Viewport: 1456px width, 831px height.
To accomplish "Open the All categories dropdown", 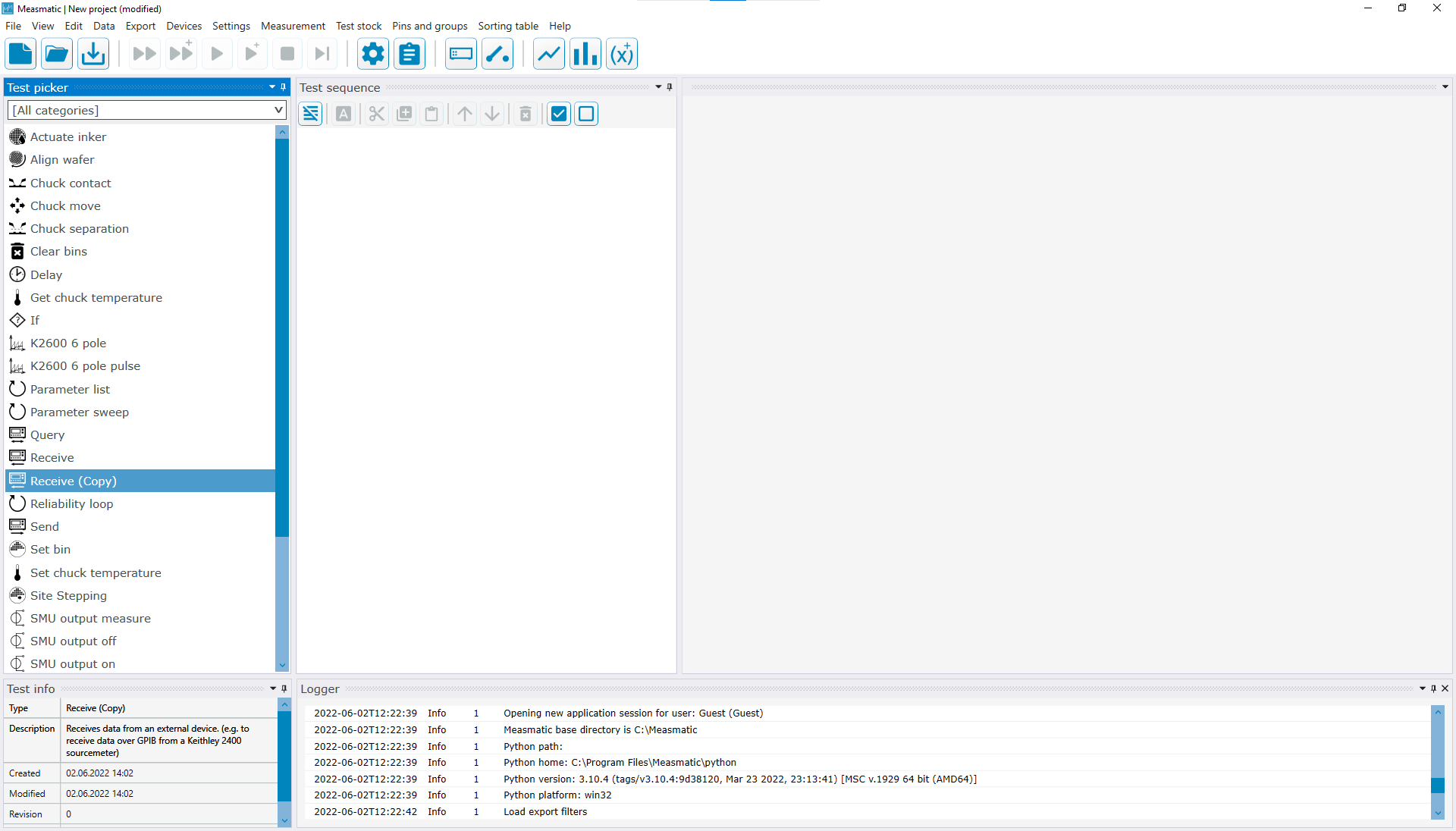I will tap(147, 110).
